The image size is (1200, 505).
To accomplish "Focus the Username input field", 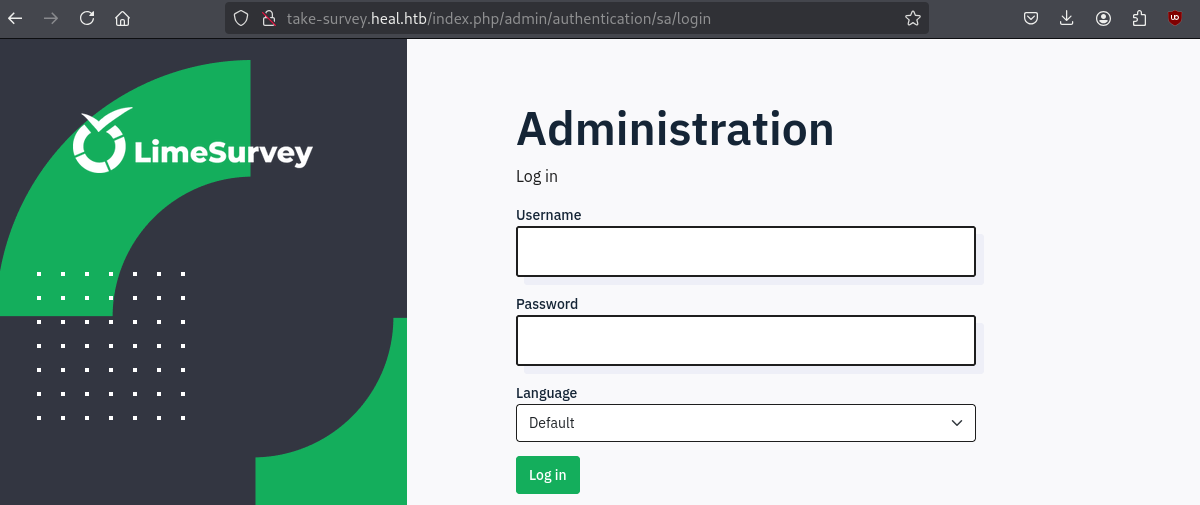I will pos(745,251).
